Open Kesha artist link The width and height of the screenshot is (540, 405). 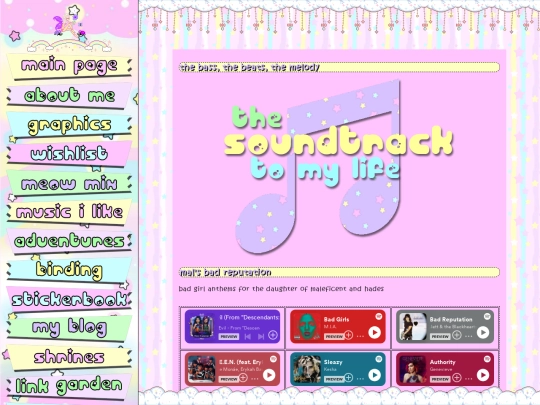tap(330, 369)
